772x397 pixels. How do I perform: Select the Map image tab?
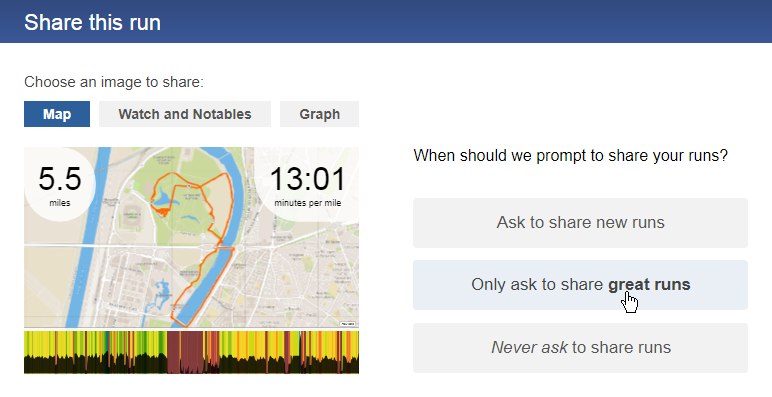[57, 114]
